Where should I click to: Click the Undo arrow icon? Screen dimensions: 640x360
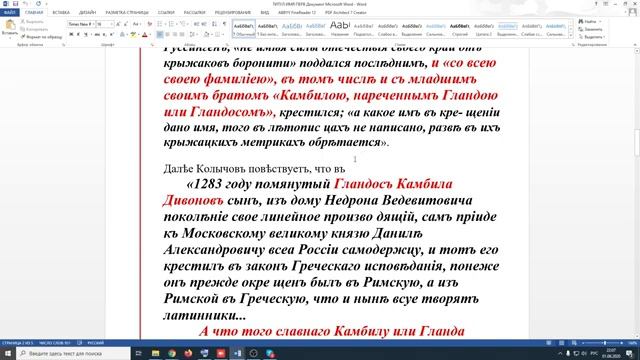(x=25, y=4)
